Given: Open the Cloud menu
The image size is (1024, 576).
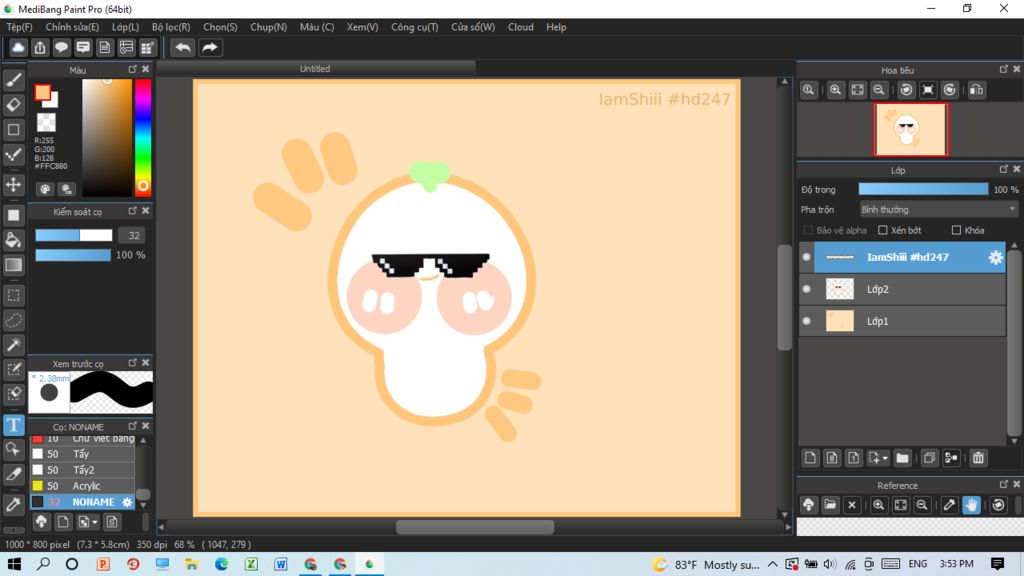Looking at the screenshot, I should pyautogui.click(x=520, y=27).
